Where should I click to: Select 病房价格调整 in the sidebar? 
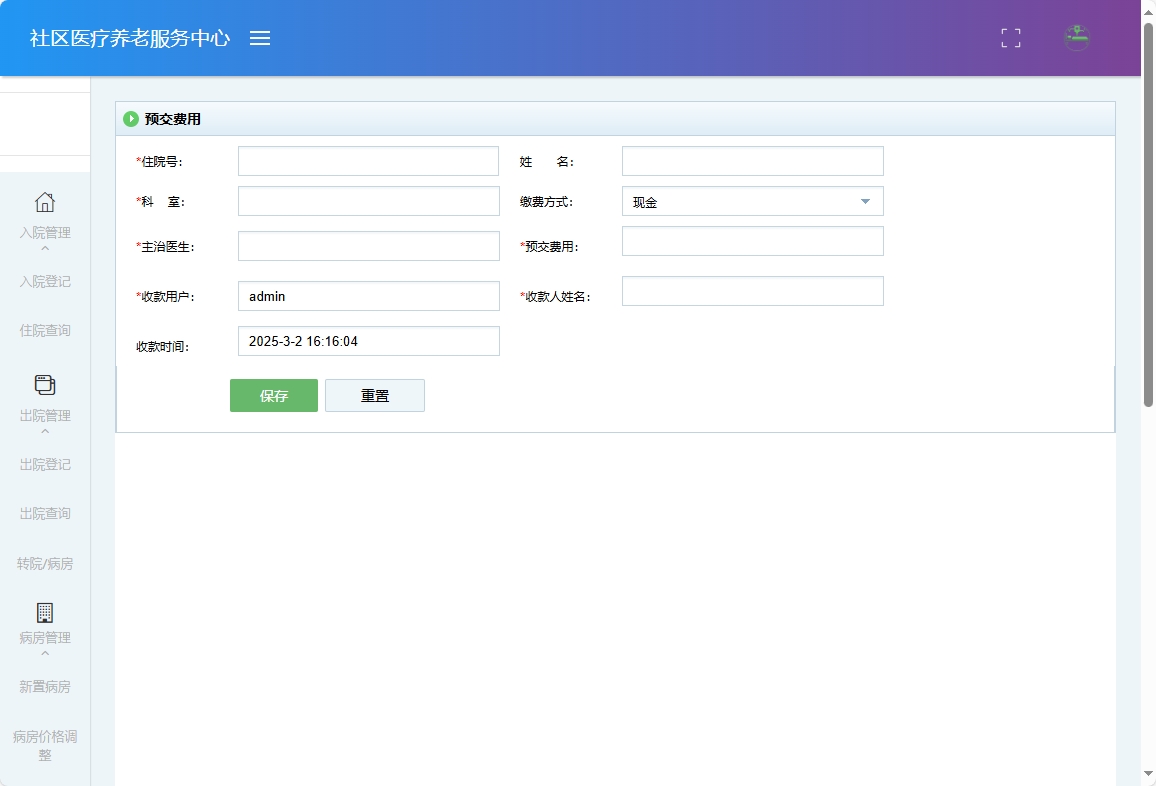(45, 745)
